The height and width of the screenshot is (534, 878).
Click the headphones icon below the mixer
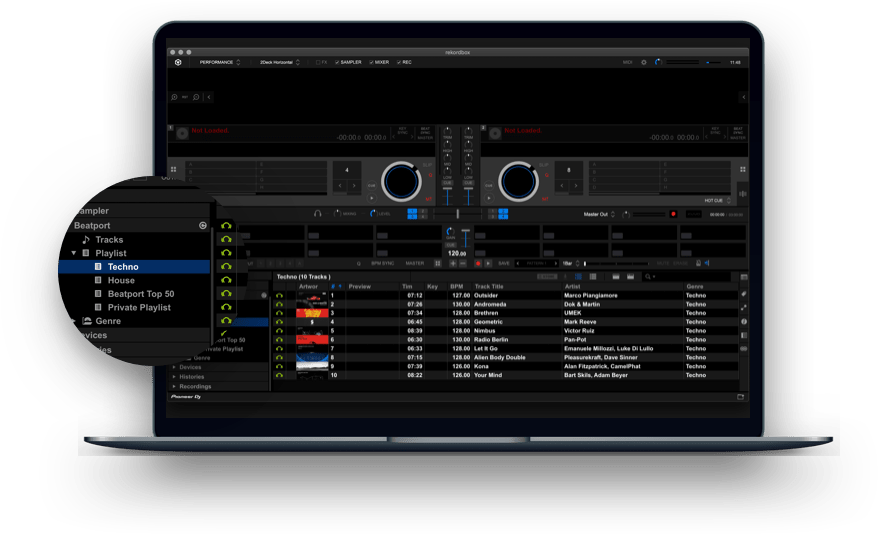318,213
